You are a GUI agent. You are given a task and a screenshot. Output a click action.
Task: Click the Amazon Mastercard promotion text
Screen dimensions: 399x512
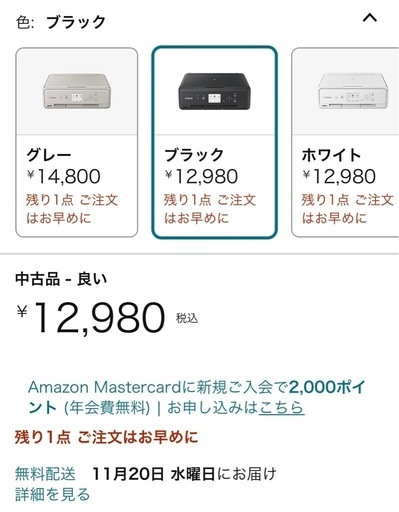[197, 397]
